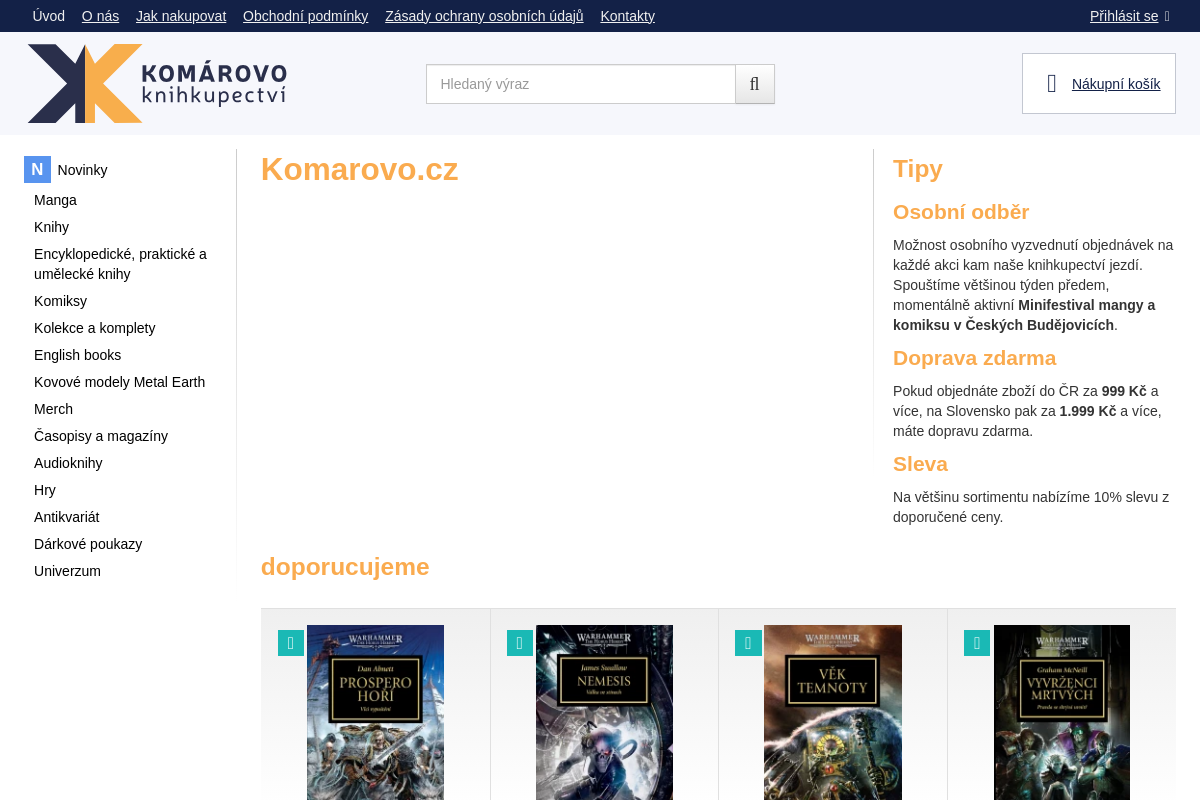Click teal badge on Věk temnoty book
Viewport: 1200px width, 800px height.
(748, 643)
